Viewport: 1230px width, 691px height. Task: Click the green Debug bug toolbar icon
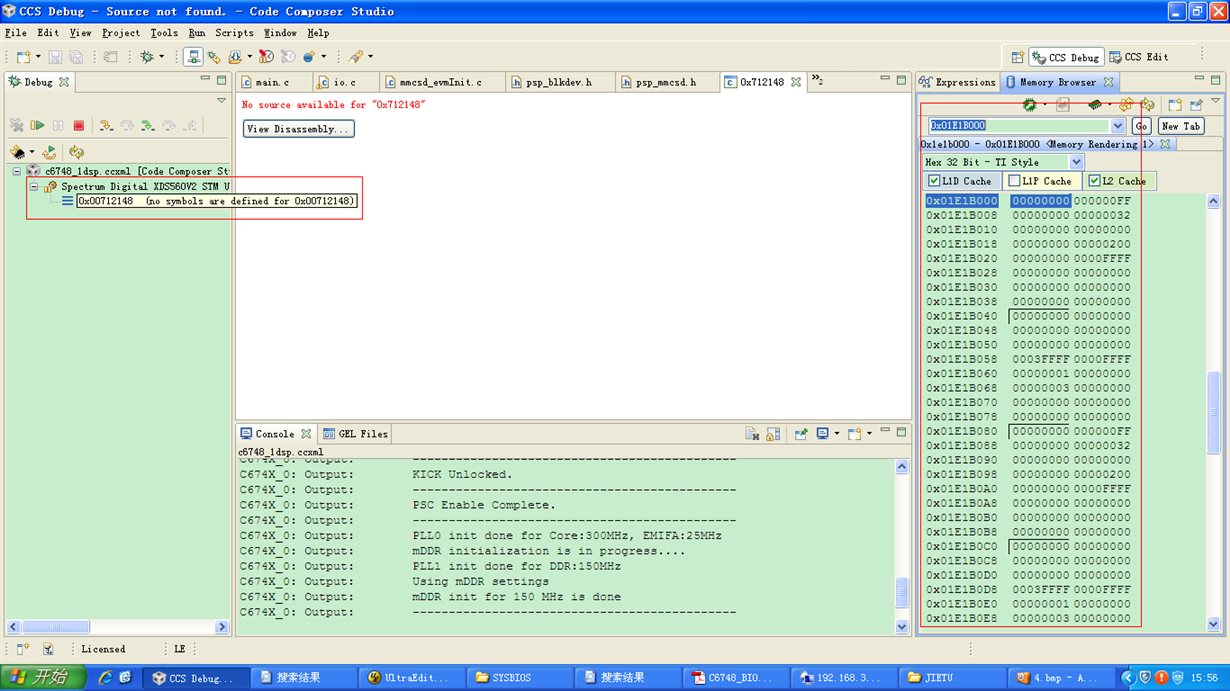coord(147,57)
